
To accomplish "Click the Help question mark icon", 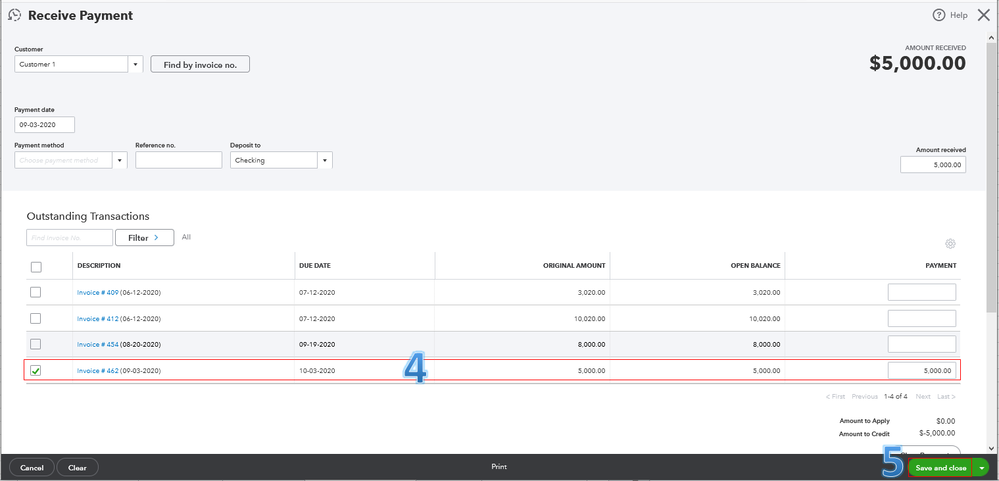I will click(938, 15).
